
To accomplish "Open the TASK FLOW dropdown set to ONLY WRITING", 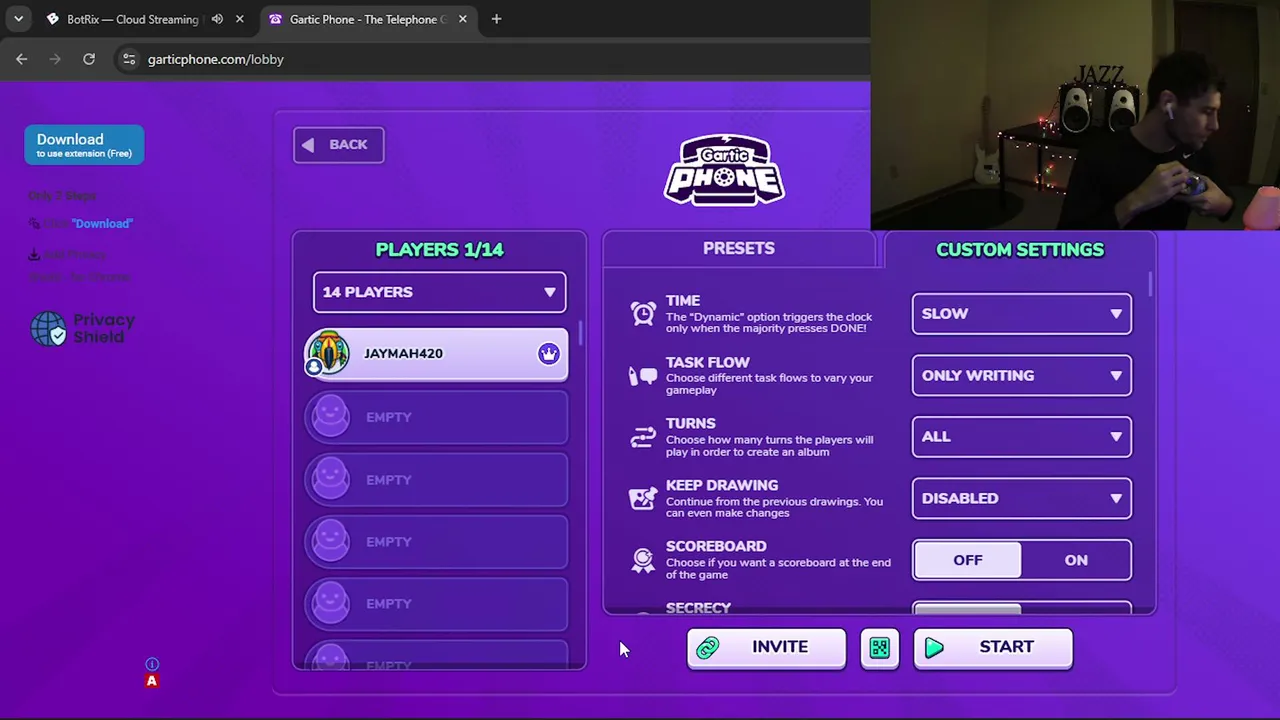I will click(x=1021, y=375).
